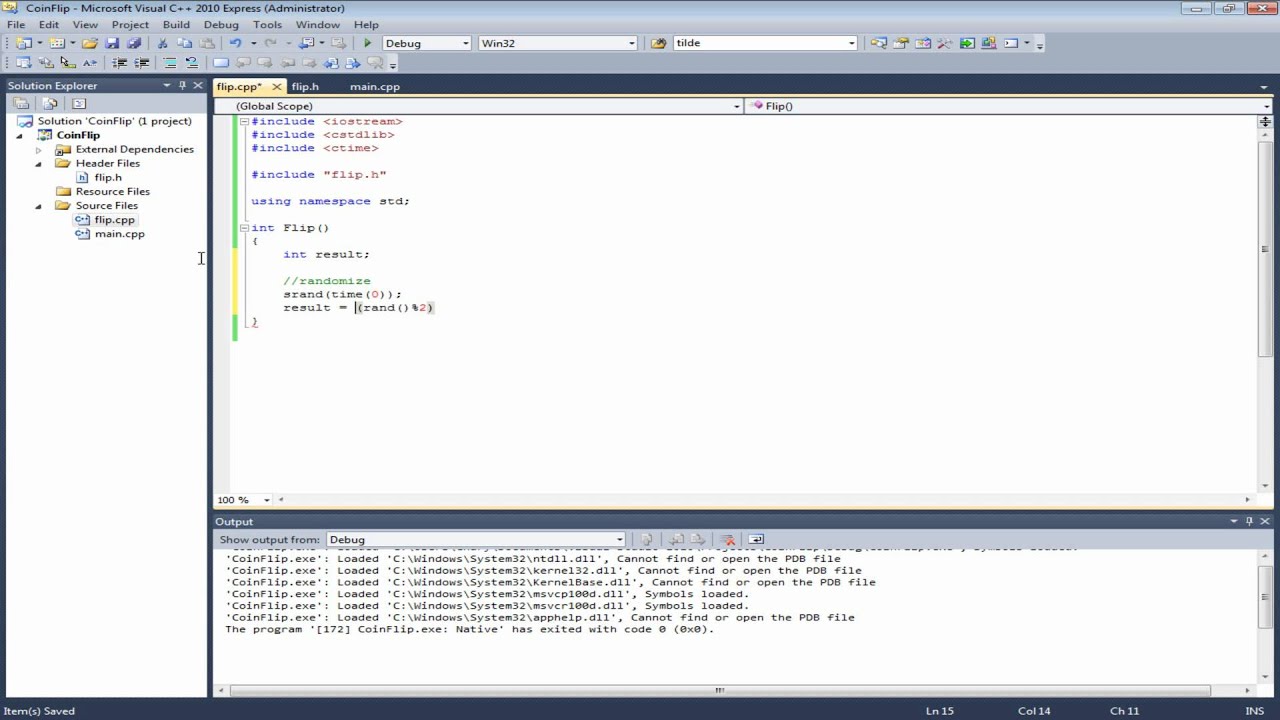Save flip.cpp with the Save icon
The width and height of the screenshot is (1280, 720).
pyautogui.click(x=112, y=43)
